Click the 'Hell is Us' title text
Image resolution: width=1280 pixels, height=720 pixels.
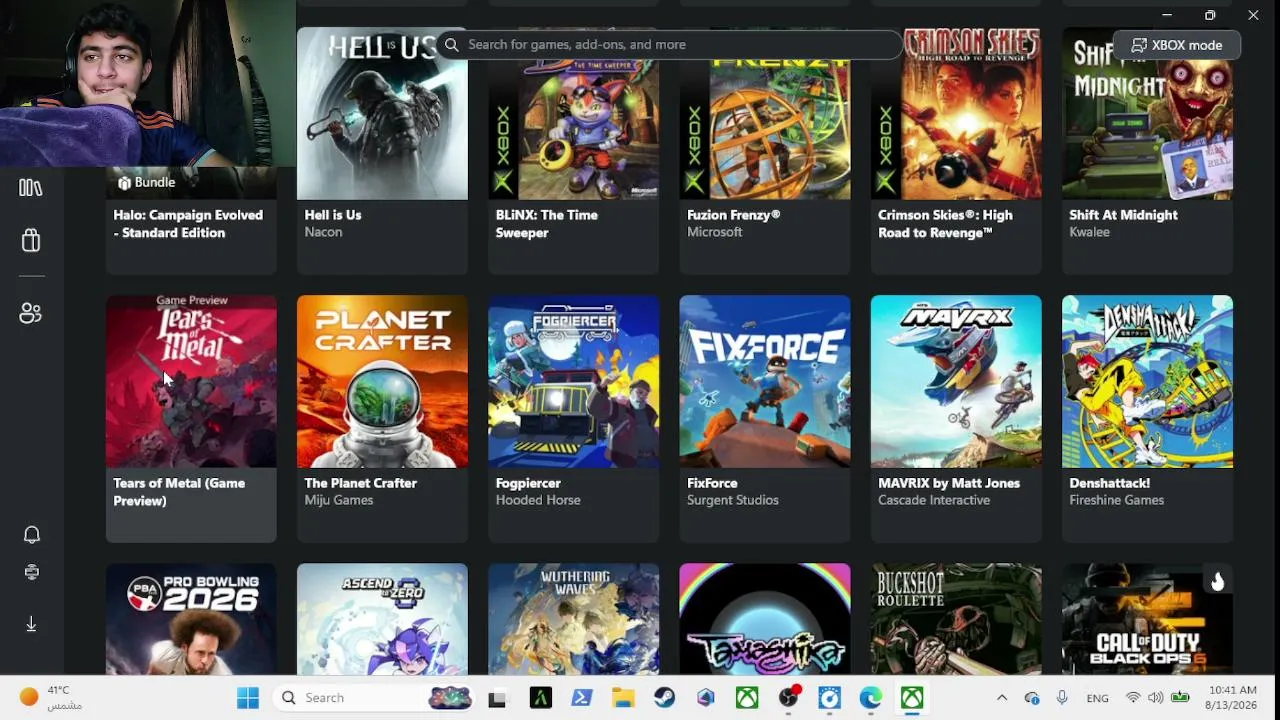click(x=333, y=215)
